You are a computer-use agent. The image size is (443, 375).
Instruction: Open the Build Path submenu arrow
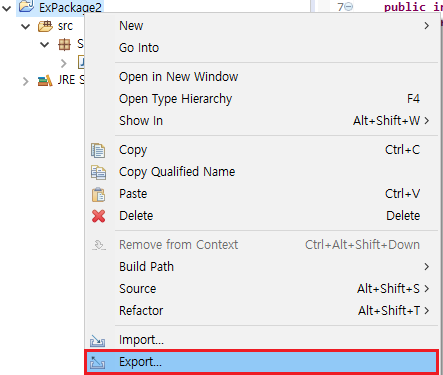click(x=427, y=267)
